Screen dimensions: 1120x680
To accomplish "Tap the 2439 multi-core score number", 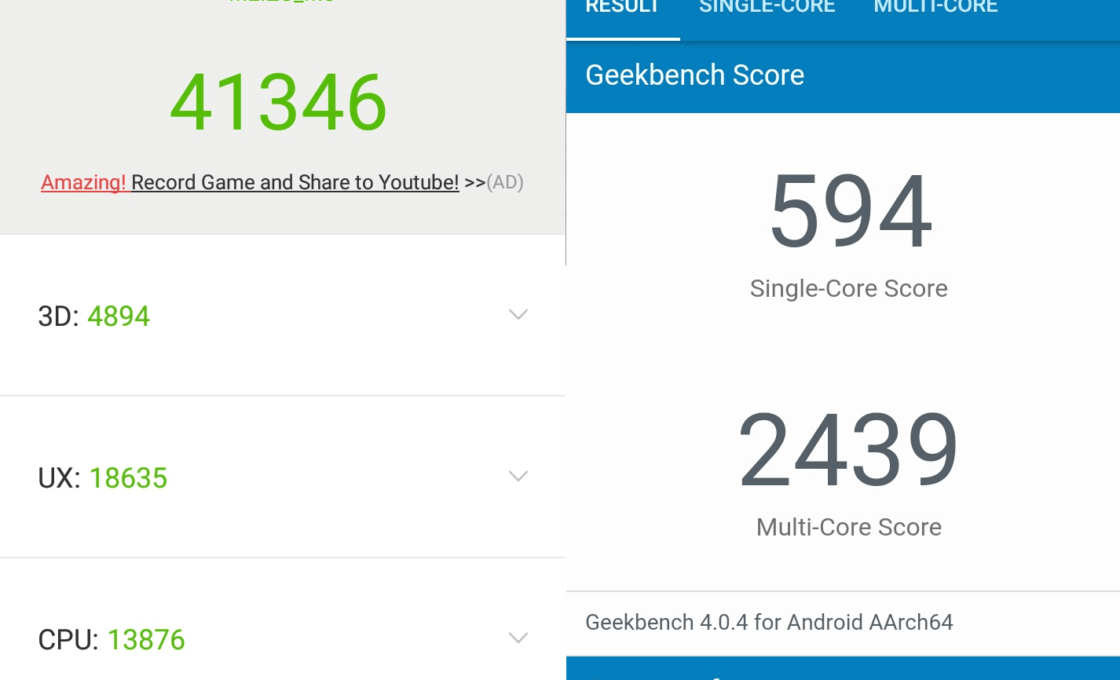I will [x=849, y=451].
